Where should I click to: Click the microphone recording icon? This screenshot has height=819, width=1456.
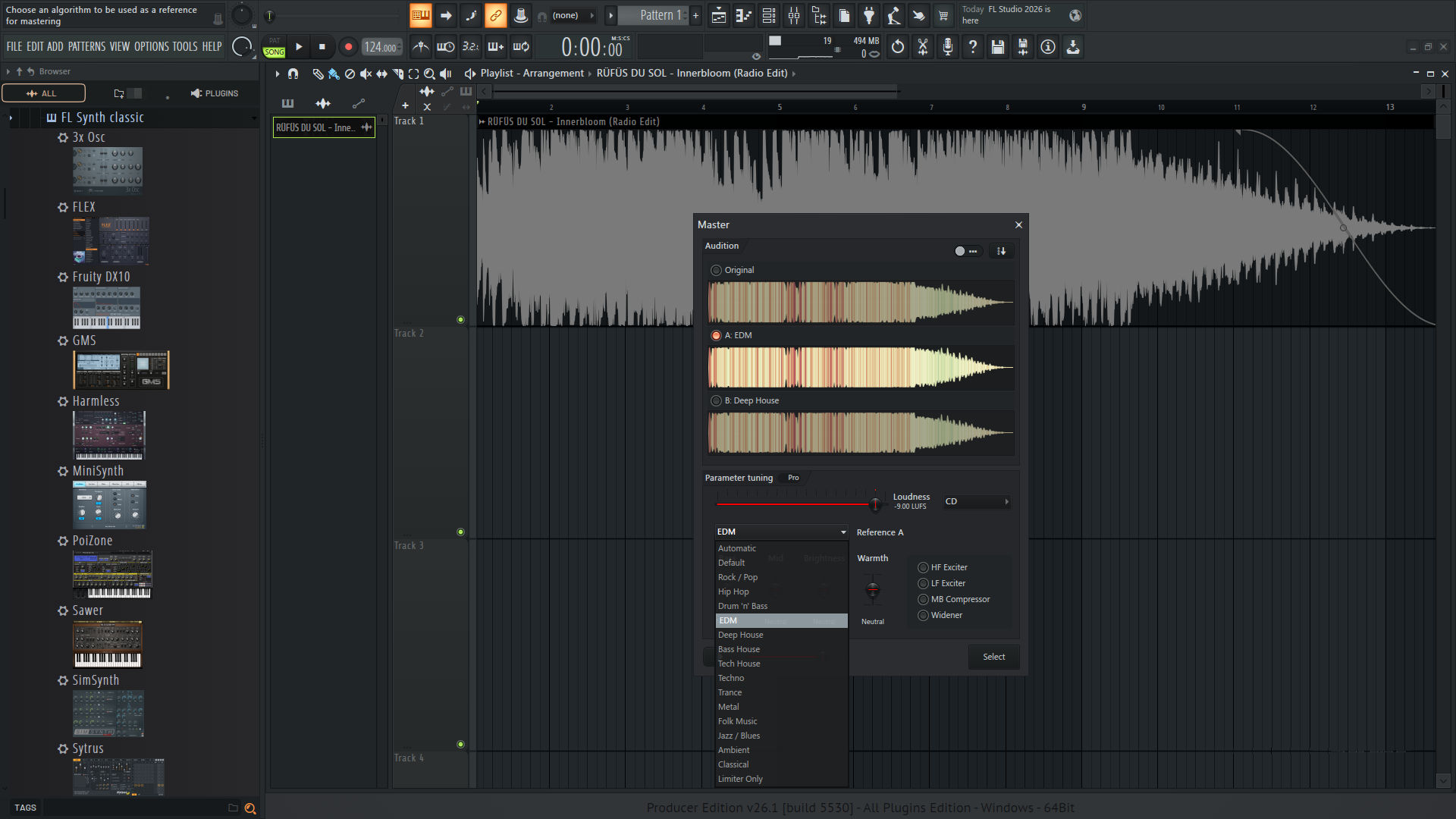point(948,47)
